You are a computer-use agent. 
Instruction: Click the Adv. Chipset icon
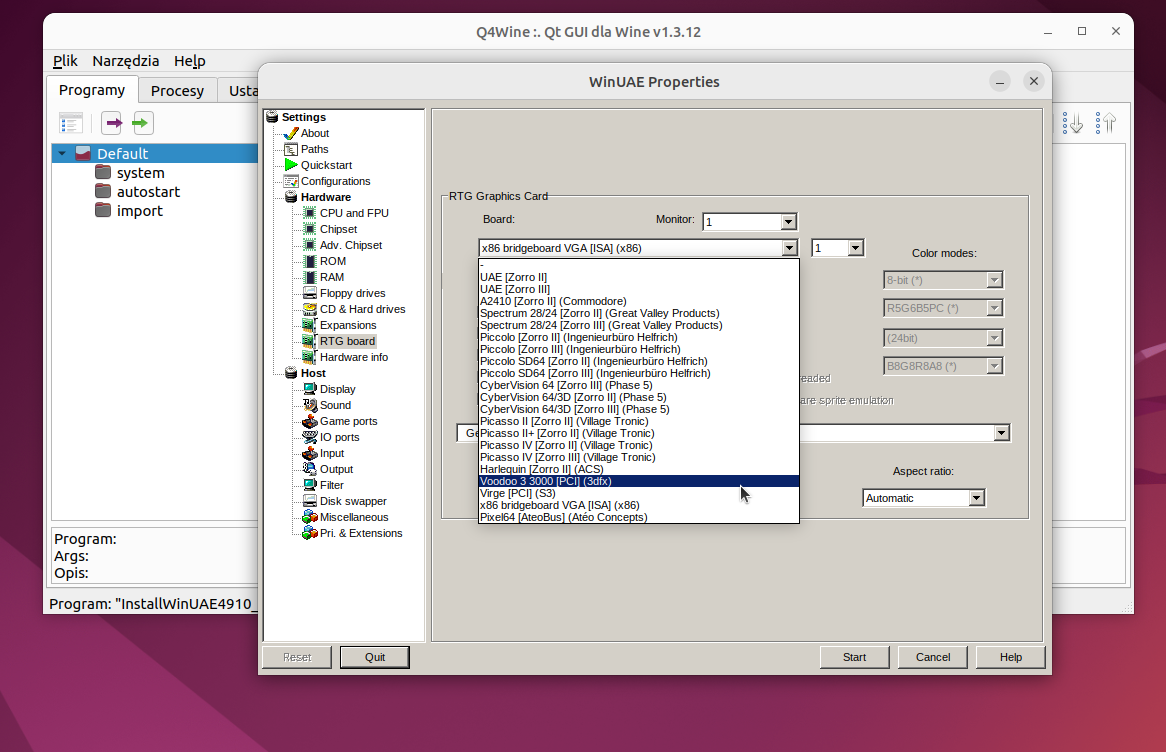pyautogui.click(x=310, y=245)
